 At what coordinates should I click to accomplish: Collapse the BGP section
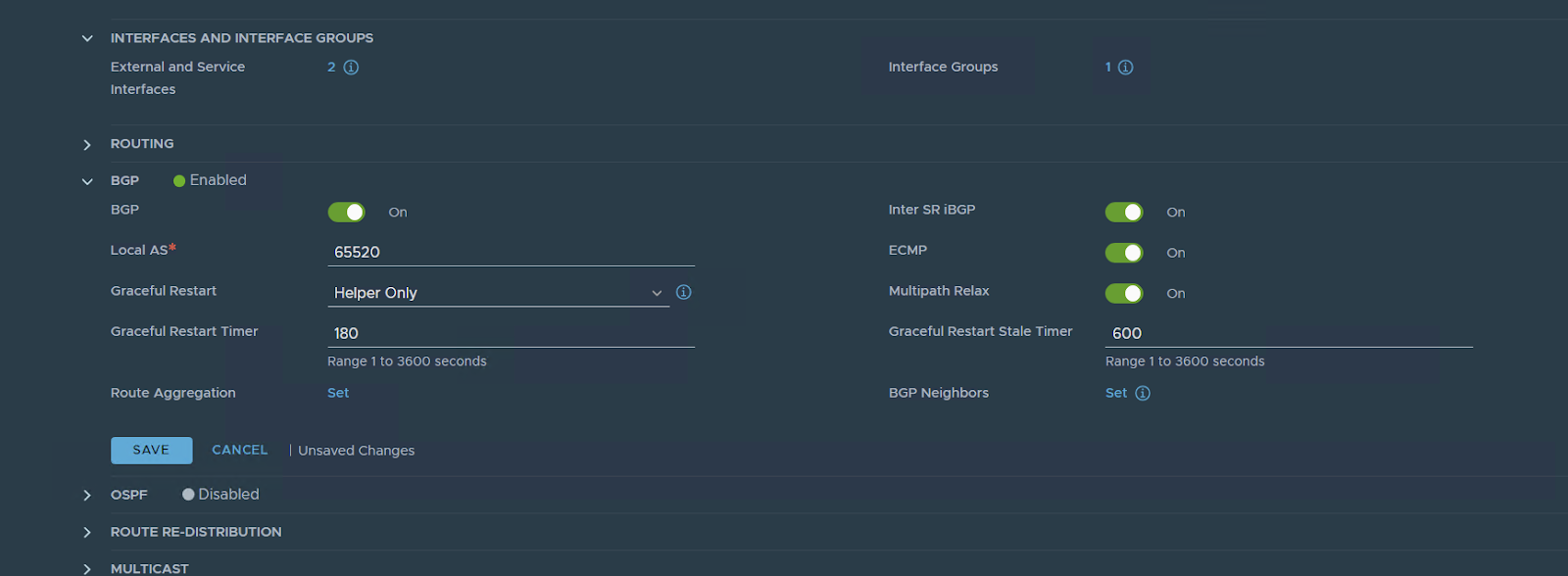pyautogui.click(x=87, y=181)
